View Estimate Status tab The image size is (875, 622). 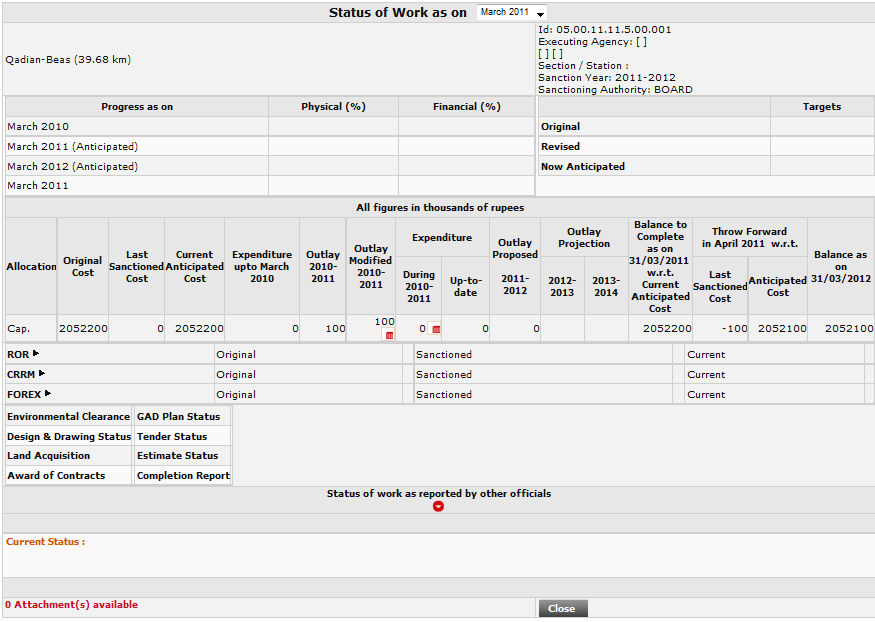click(x=177, y=456)
